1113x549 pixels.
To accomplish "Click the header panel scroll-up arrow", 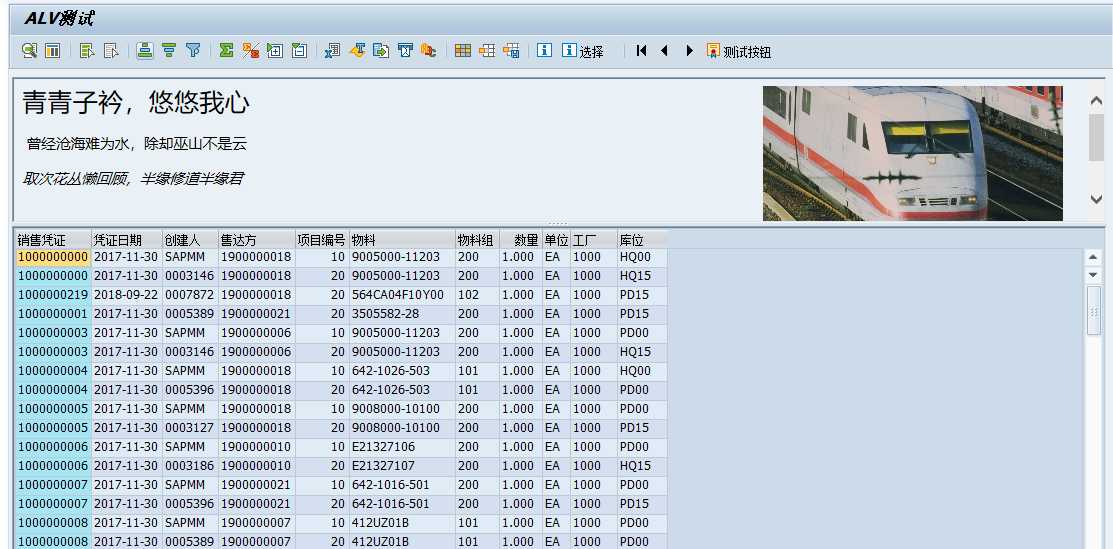I will pyautogui.click(x=1096, y=102).
